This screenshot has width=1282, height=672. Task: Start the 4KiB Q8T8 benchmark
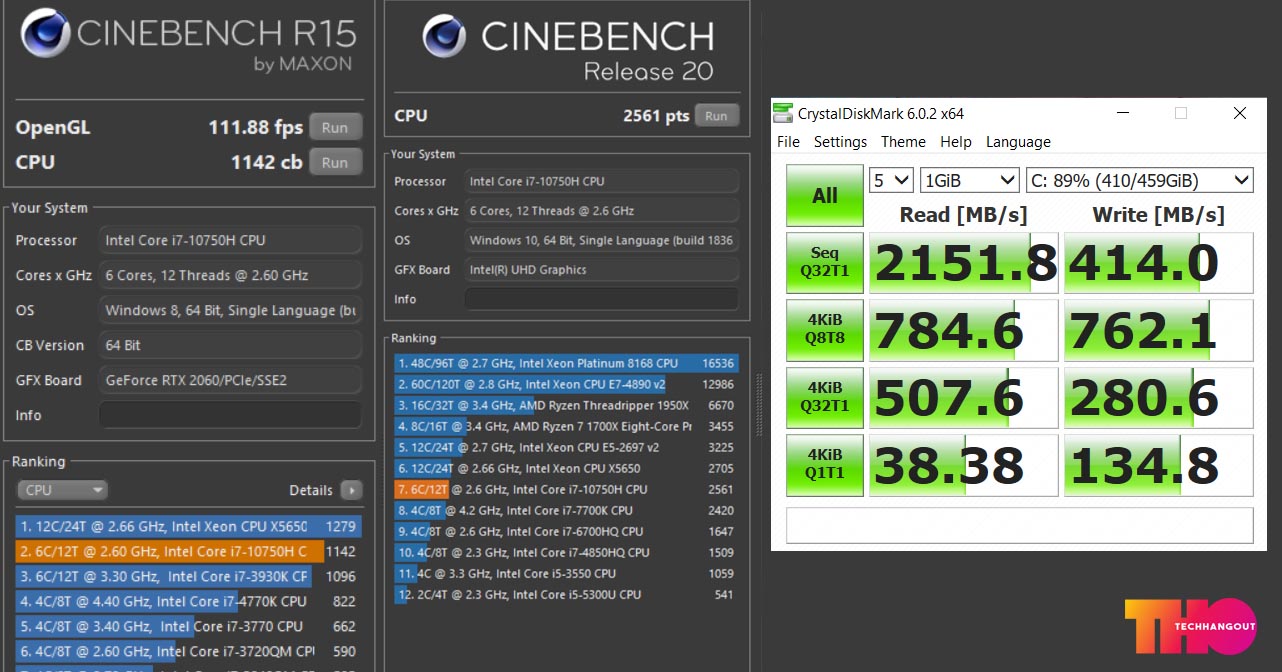pyautogui.click(x=825, y=330)
